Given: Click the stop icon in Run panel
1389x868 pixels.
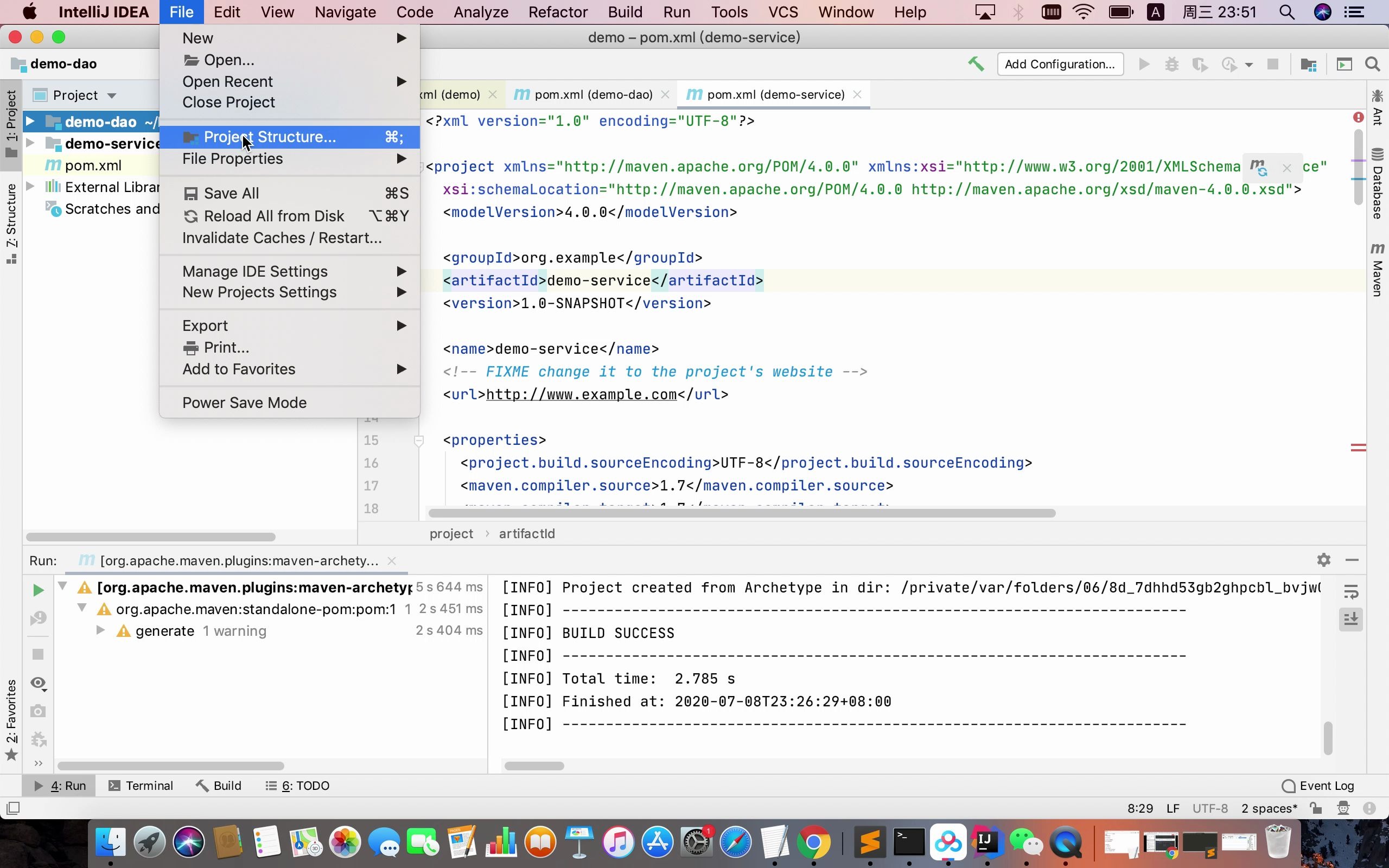Looking at the screenshot, I should 38,654.
